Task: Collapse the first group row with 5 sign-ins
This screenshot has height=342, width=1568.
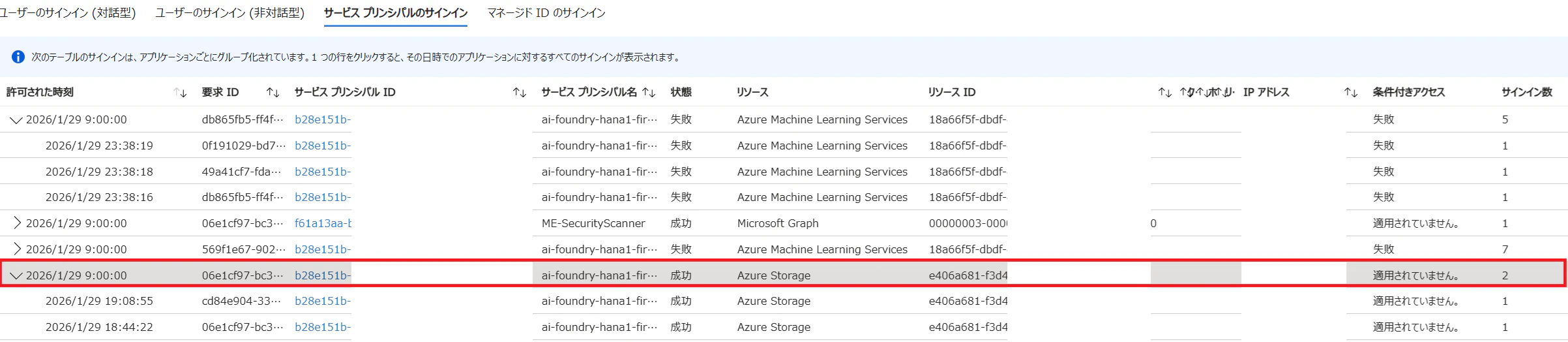Action: (x=16, y=120)
